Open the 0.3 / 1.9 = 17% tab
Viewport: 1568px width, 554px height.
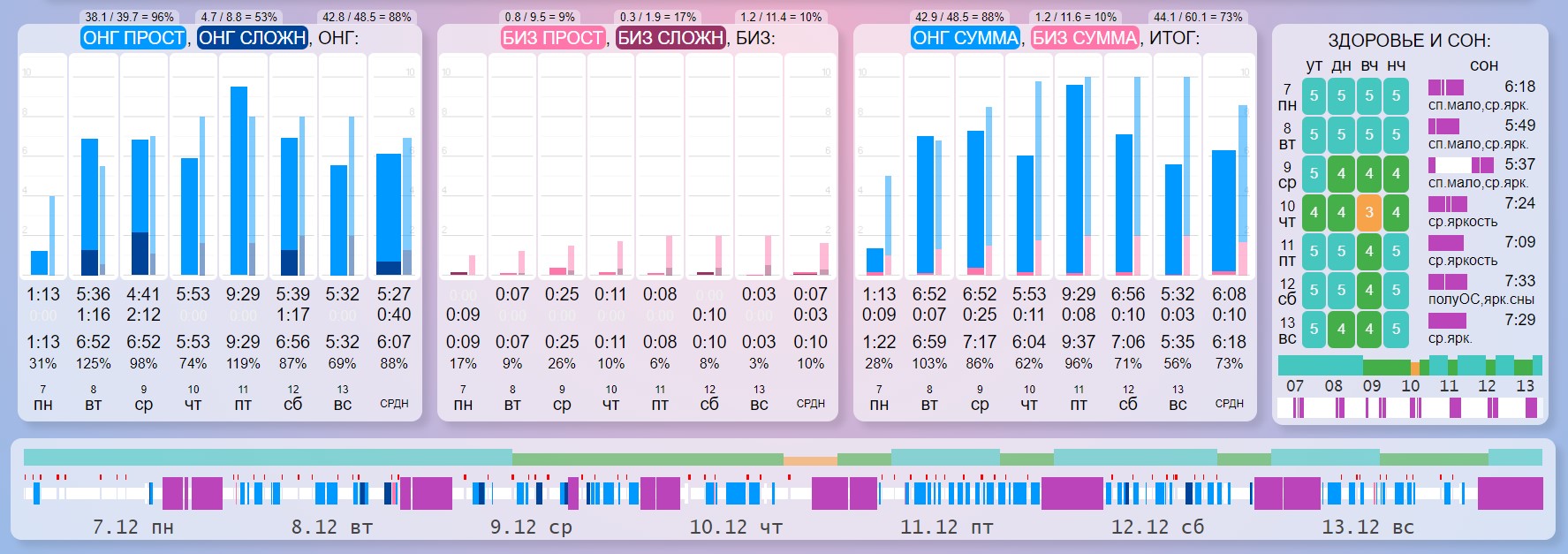(657, 17)
